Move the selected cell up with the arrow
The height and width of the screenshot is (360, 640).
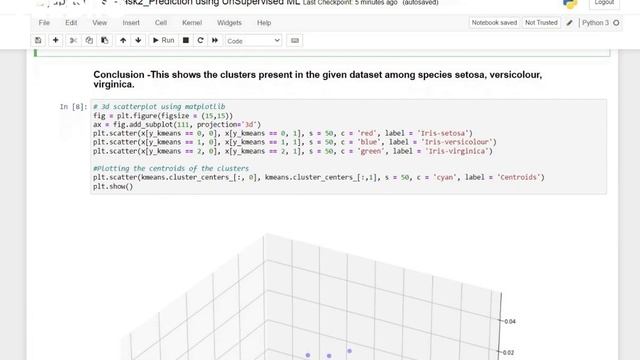click(x=123, y=40)
